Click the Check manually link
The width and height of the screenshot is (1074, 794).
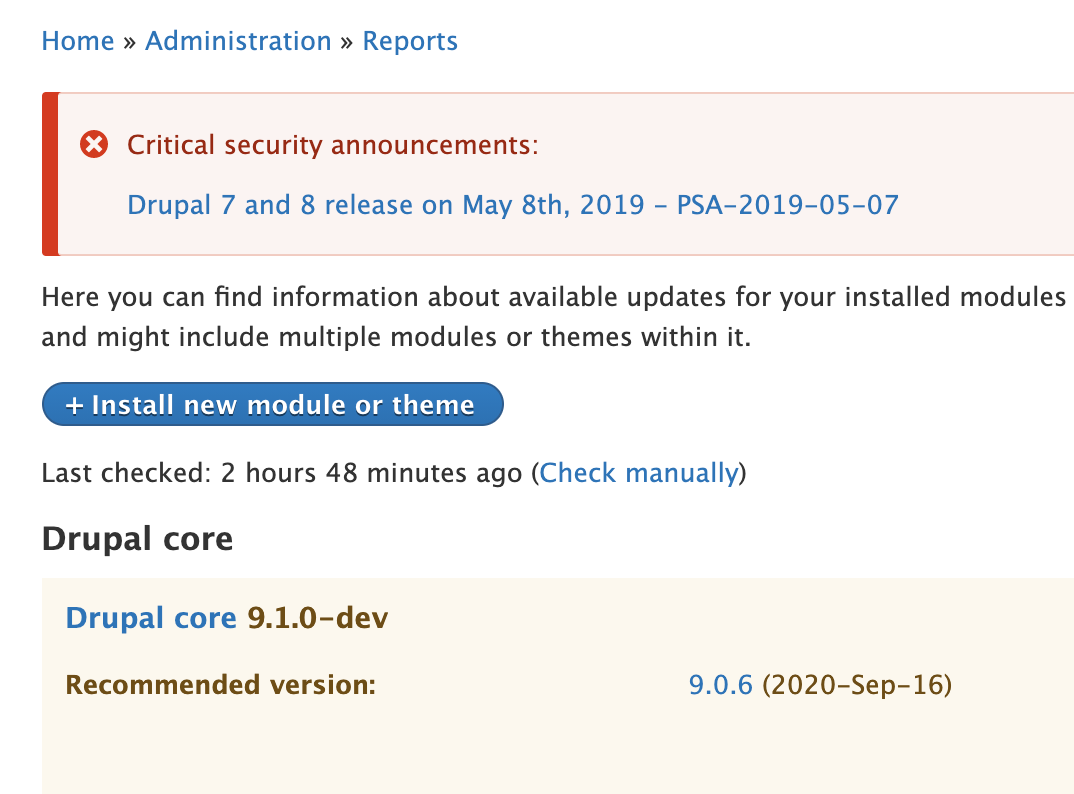(x=639, y=473)
